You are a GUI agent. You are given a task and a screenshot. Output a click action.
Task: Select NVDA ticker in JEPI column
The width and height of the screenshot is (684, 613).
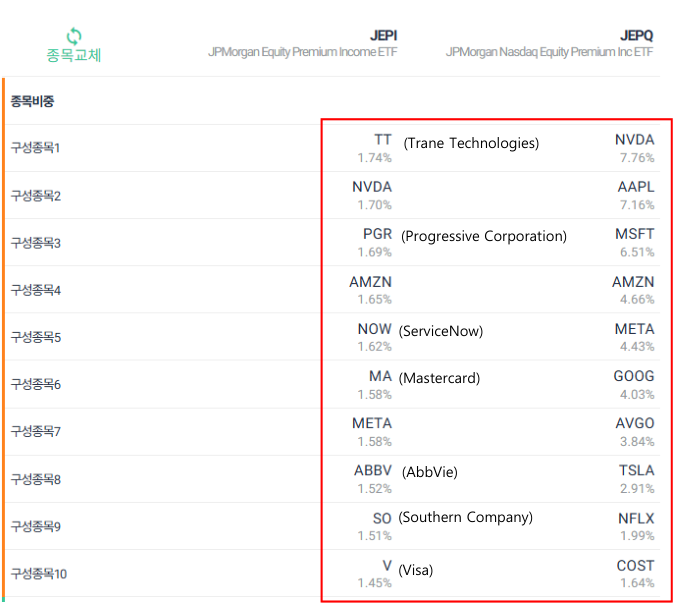[372, 187]
